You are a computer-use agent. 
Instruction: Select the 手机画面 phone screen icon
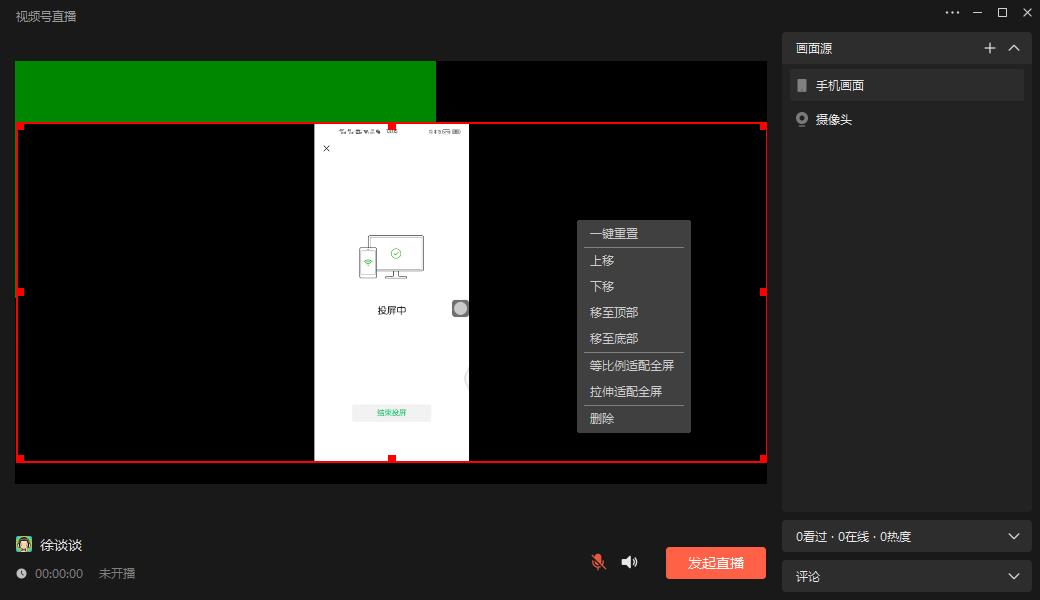coord(800,85)
